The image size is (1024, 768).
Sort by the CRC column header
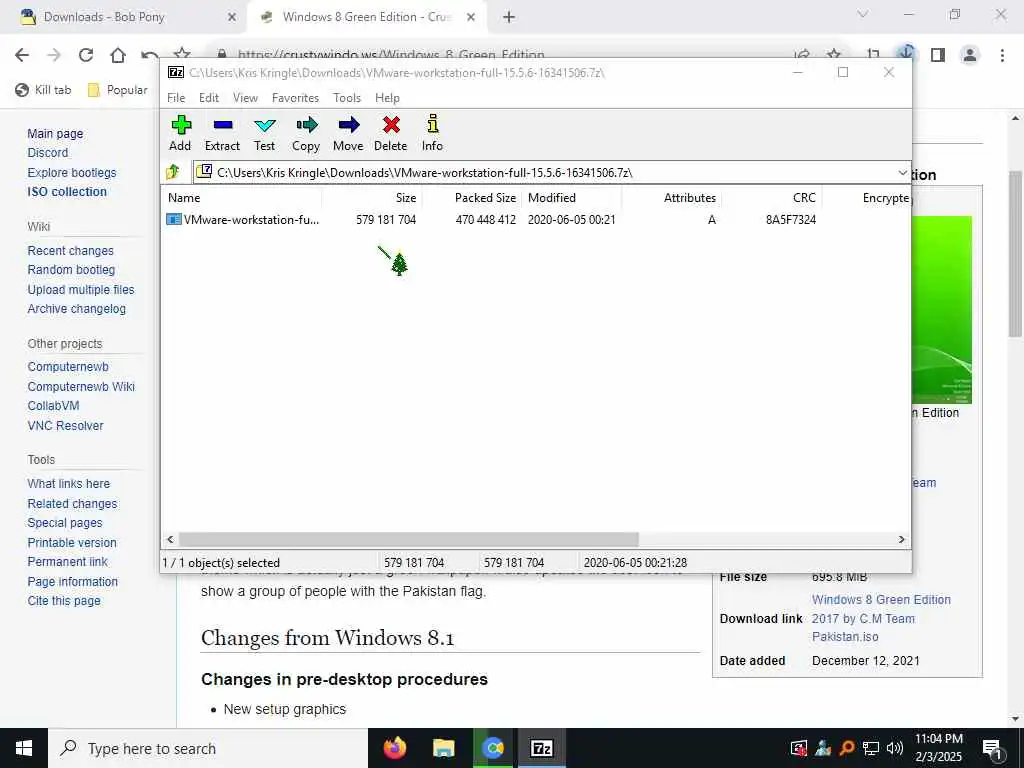coord(771,198)
